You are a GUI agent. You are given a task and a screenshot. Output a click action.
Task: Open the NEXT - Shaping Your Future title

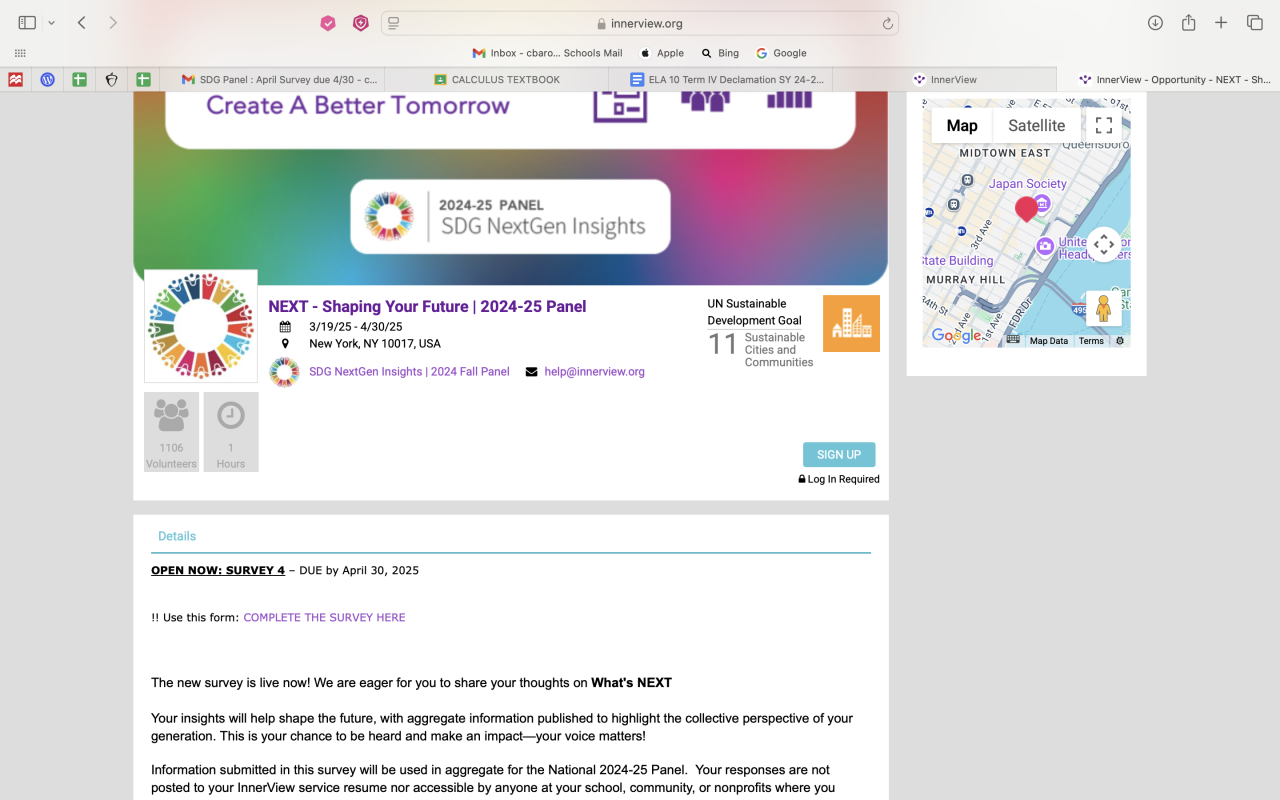(427, 307)
